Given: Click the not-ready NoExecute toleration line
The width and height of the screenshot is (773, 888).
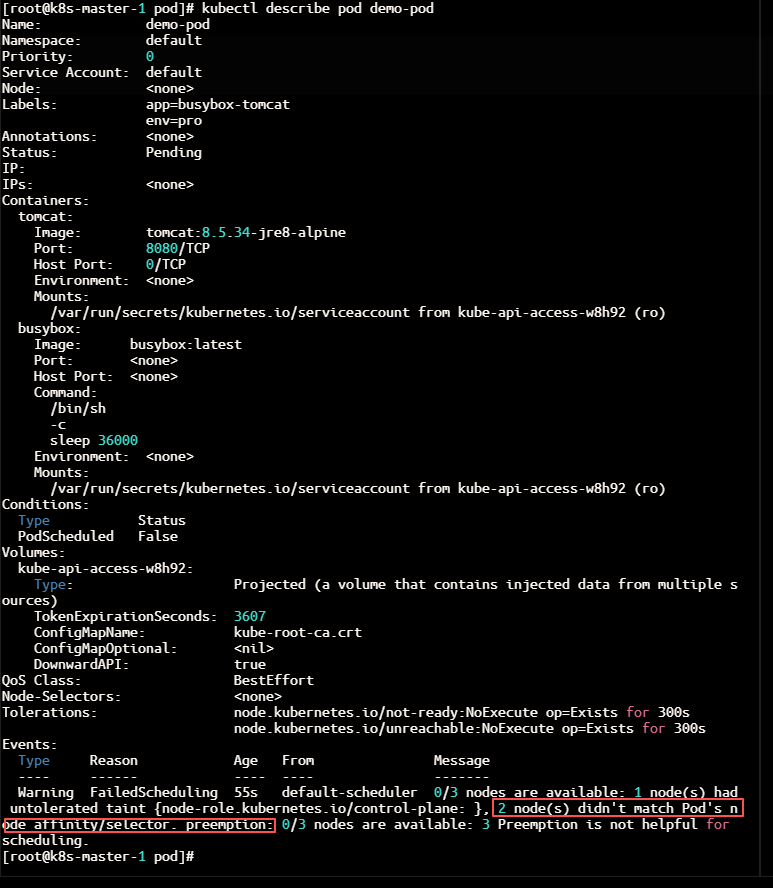Looking at the screenshot, I should pos(462,712).
